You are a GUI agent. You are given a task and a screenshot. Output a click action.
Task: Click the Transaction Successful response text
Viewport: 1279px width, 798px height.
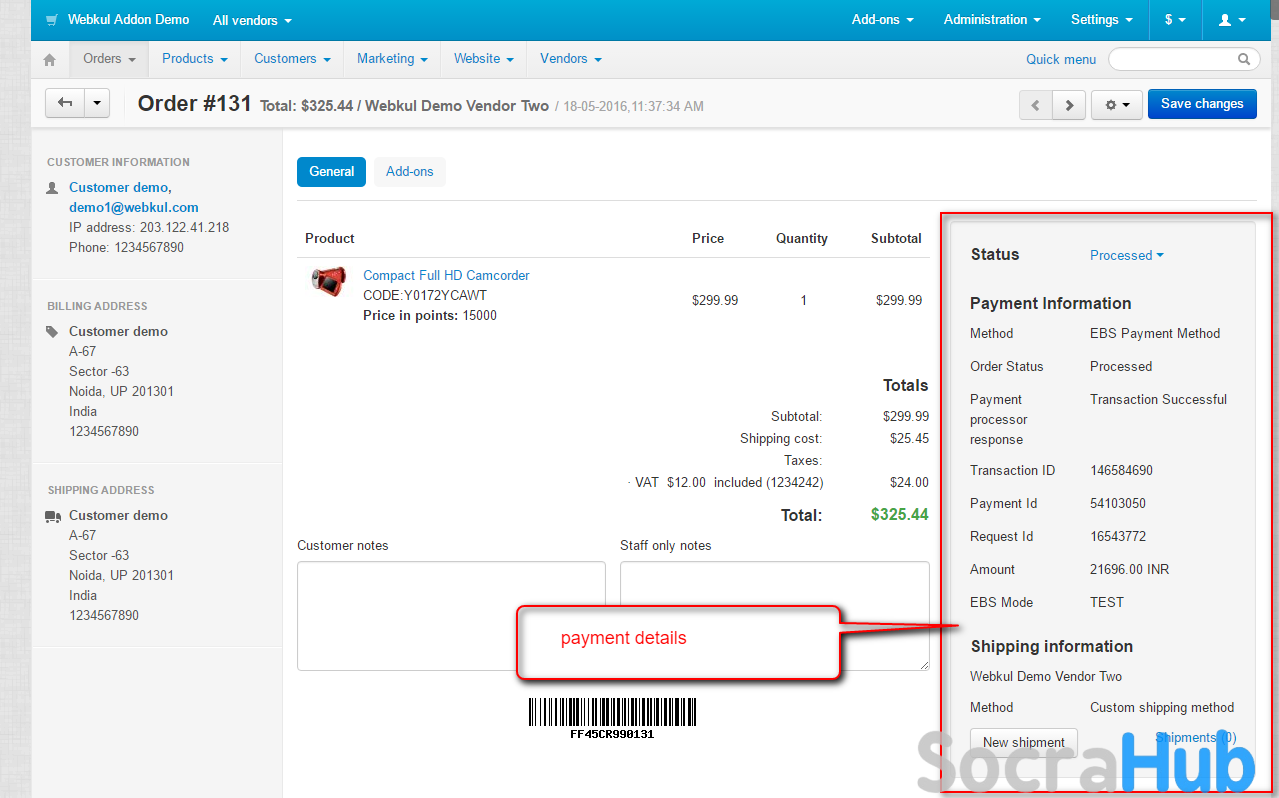(1158, 399)
